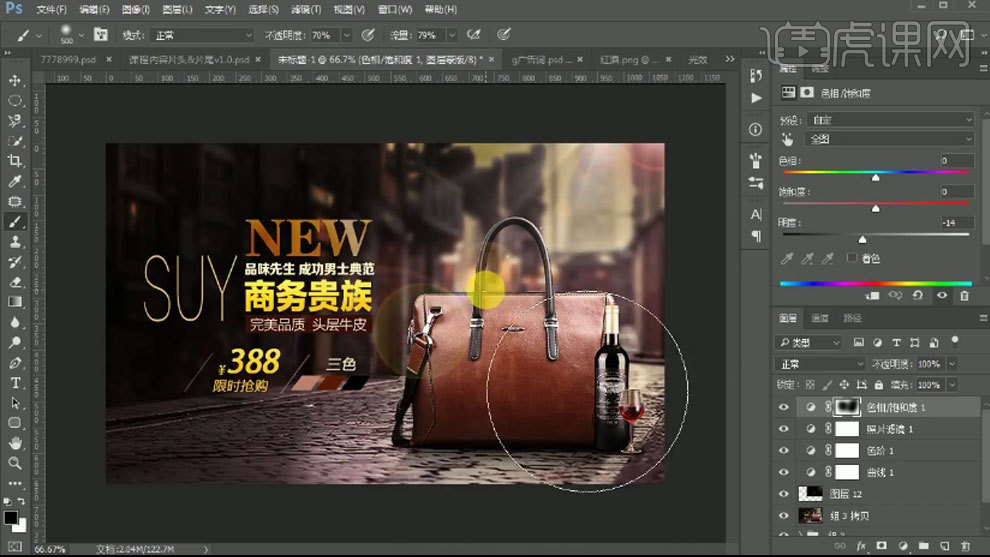990x557 pixels.
Task: Select the Eraser tool
Action: click(15, 282)
